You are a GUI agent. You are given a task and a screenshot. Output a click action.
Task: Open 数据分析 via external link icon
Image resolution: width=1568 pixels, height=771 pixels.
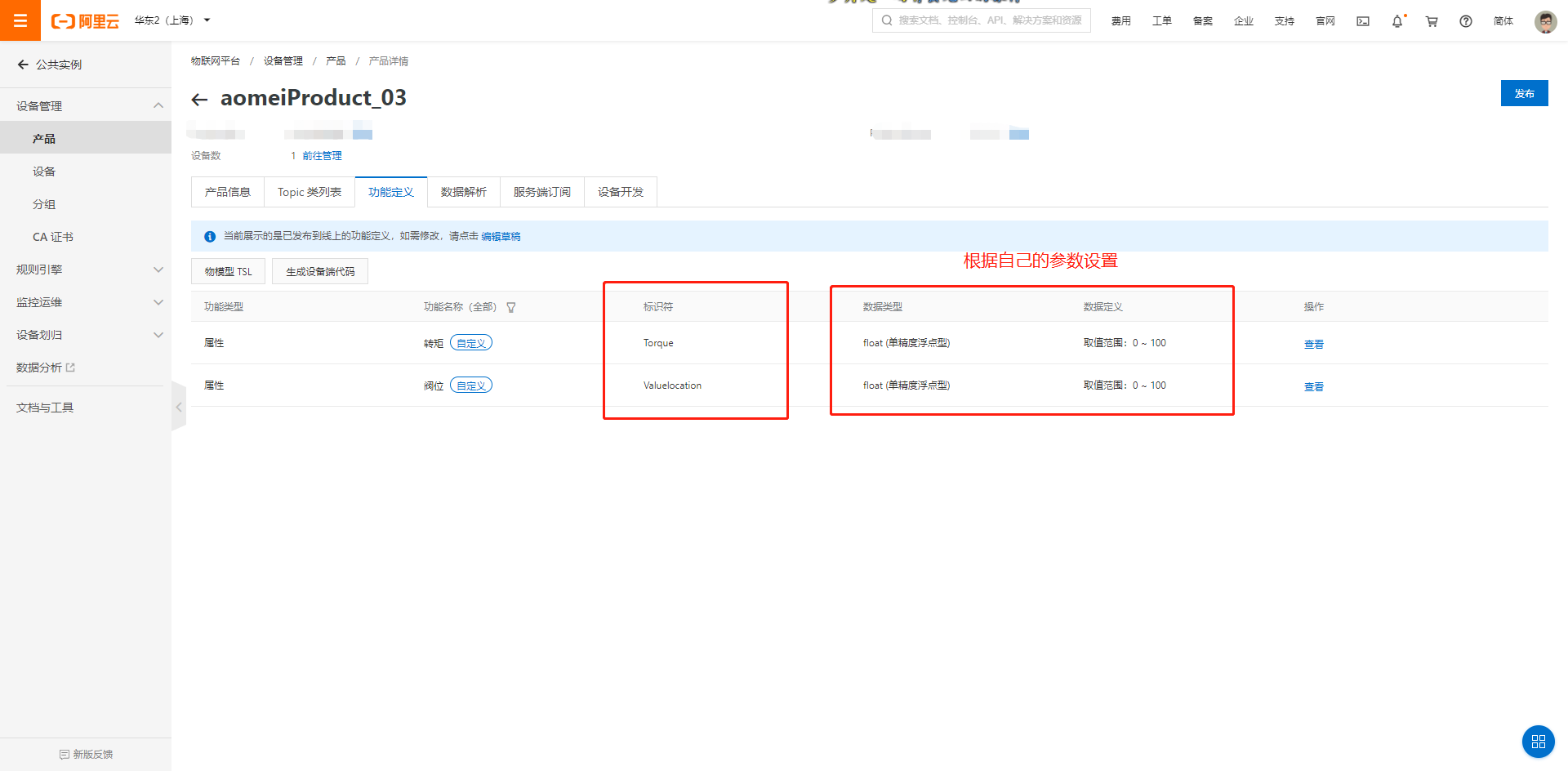73,367
